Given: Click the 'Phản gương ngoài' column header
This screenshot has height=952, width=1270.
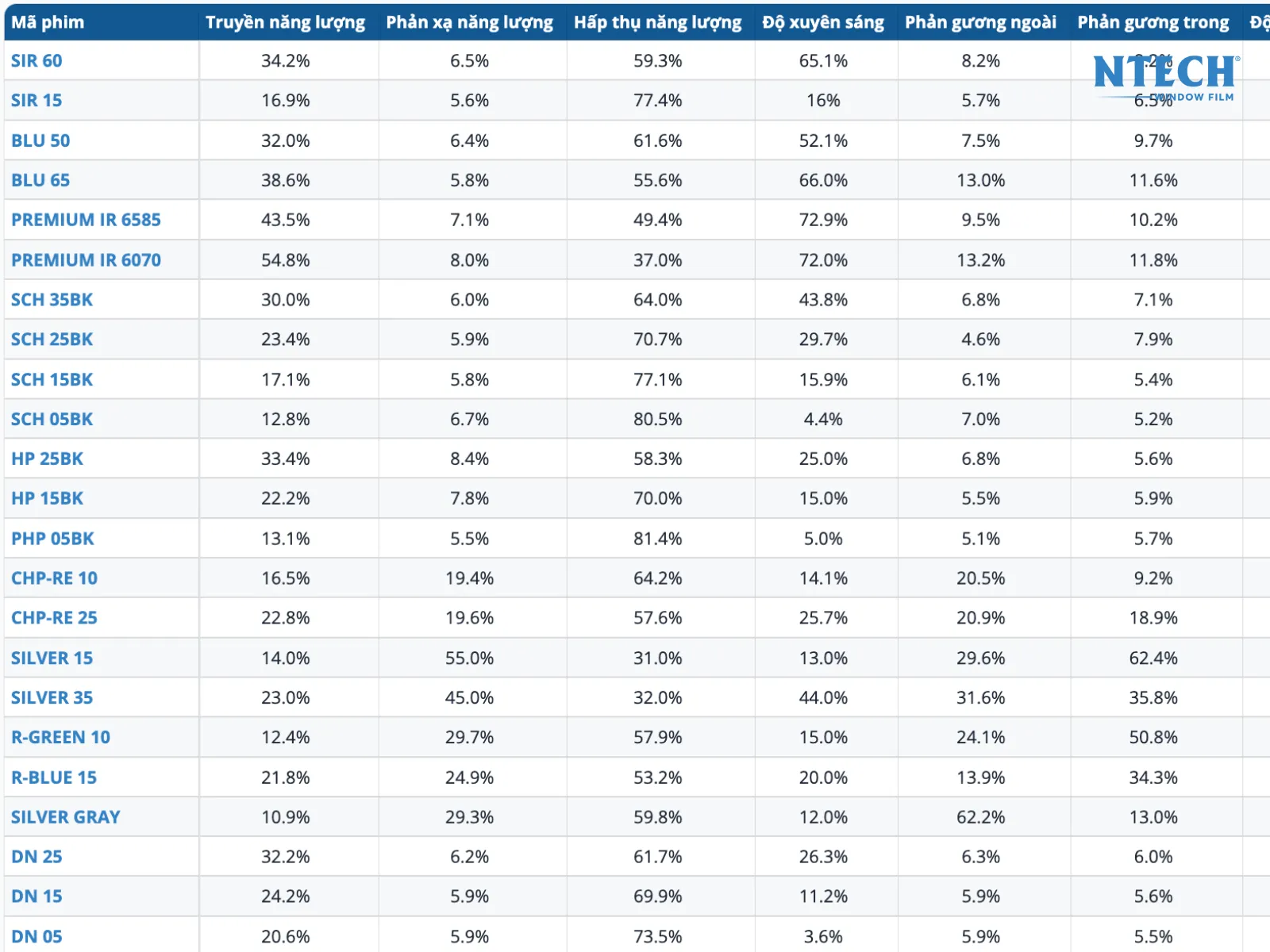Looking at the screenshot, I should (980, 22).
